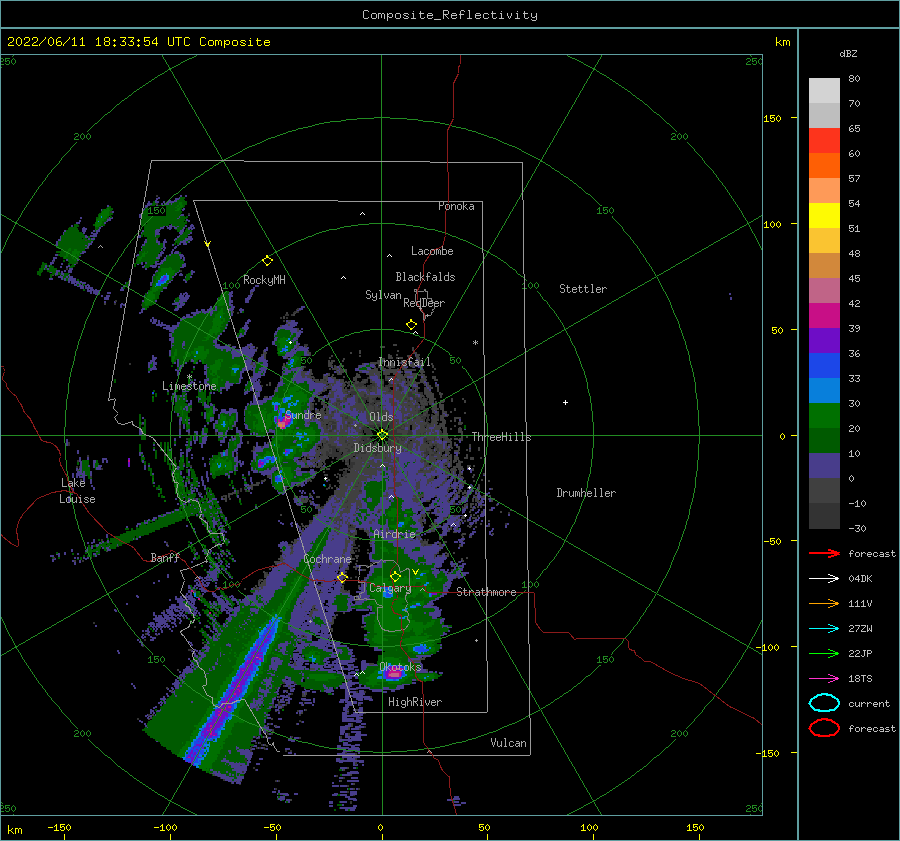Select the Lacombe city label

coord(432,251)
